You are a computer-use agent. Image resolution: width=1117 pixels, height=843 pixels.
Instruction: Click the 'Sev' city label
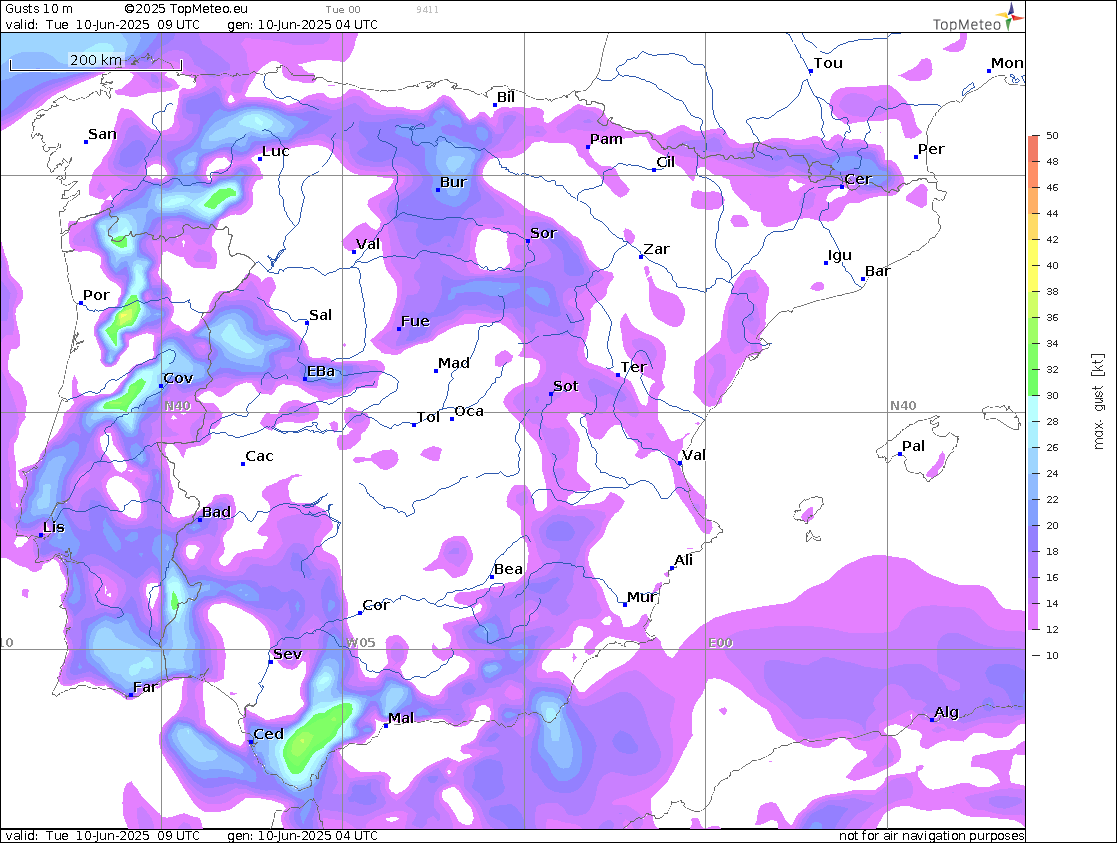tap(288, 654)
